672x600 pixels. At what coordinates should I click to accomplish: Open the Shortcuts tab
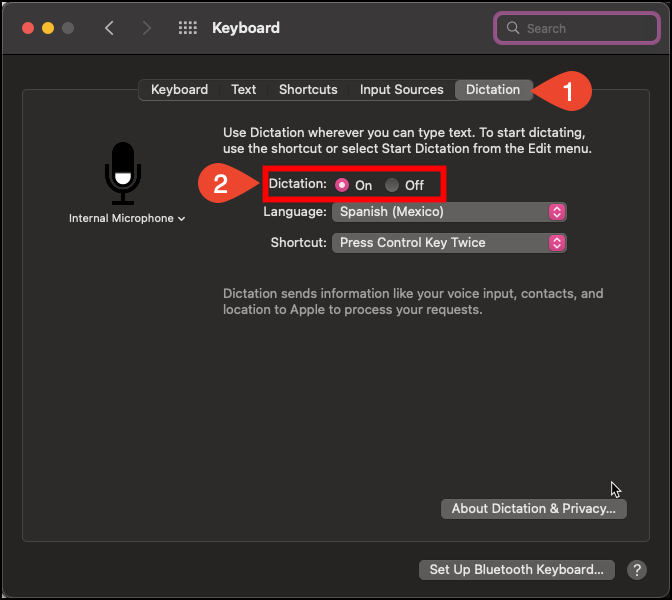coord(308,90)
